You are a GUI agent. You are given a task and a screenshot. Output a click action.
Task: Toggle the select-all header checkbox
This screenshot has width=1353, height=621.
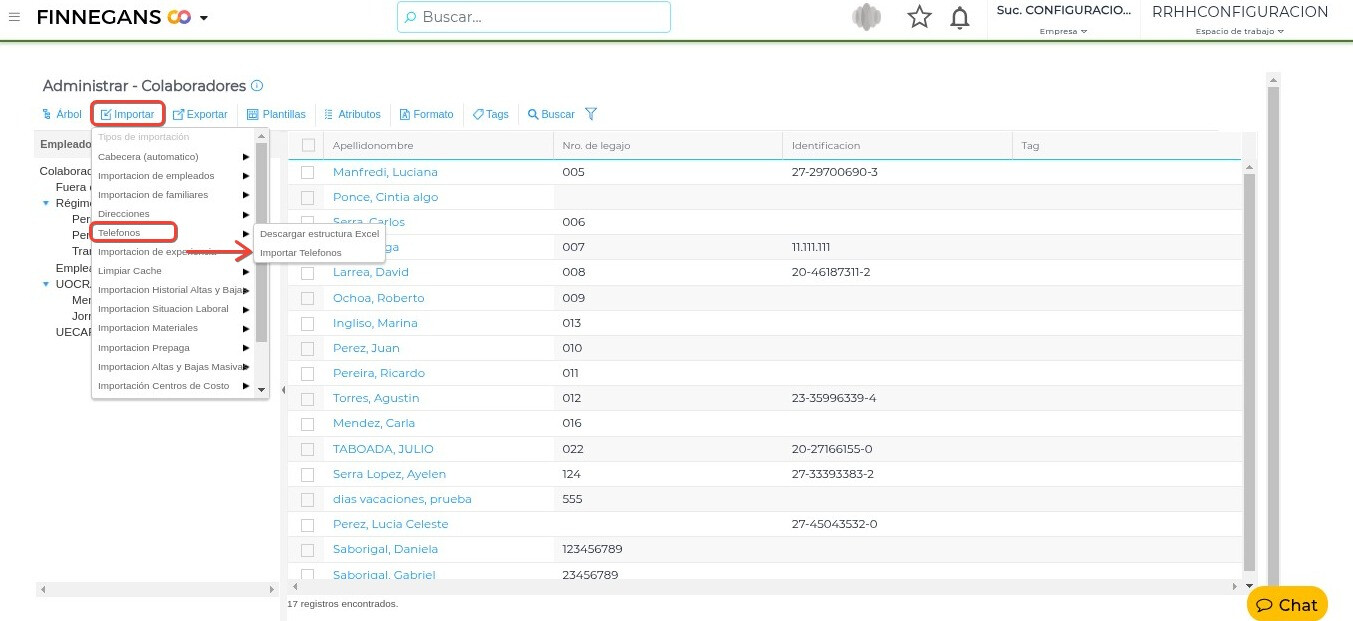308,145
